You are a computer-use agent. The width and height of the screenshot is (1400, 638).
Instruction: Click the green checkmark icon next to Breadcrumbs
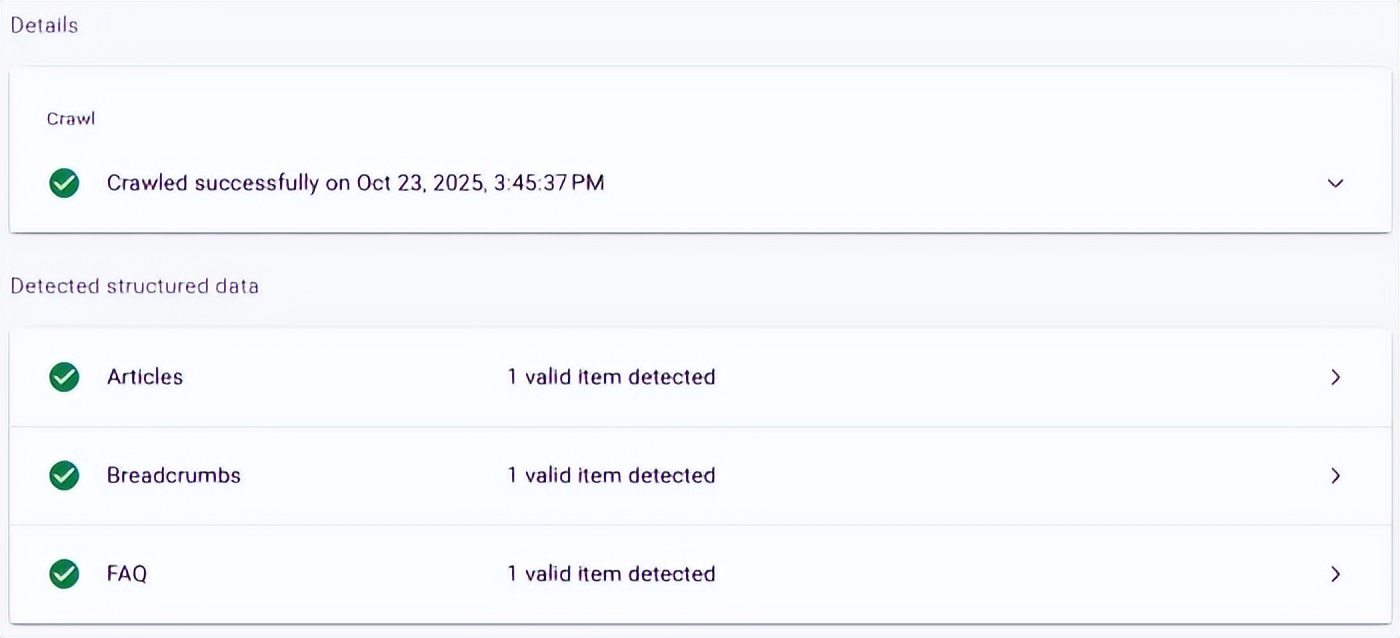(64, 475)
